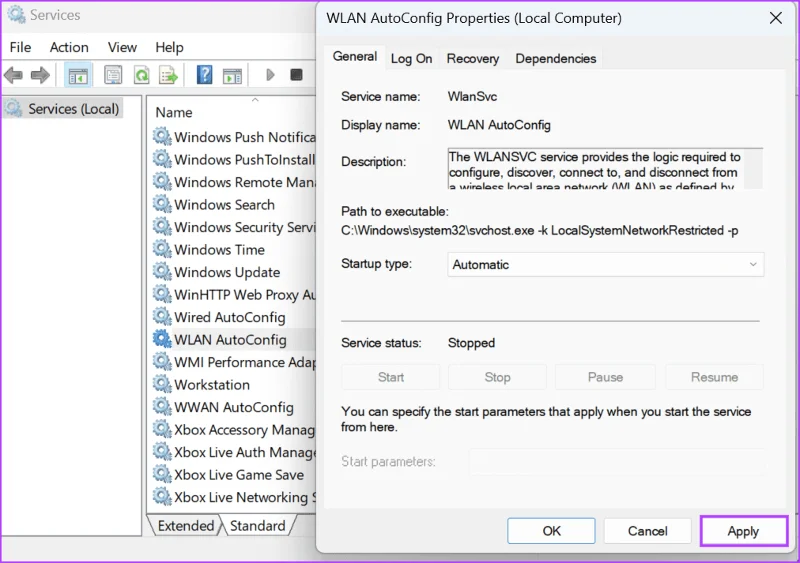
Task: Switch to the Log On tab
Action: click(x=411, y=59)
